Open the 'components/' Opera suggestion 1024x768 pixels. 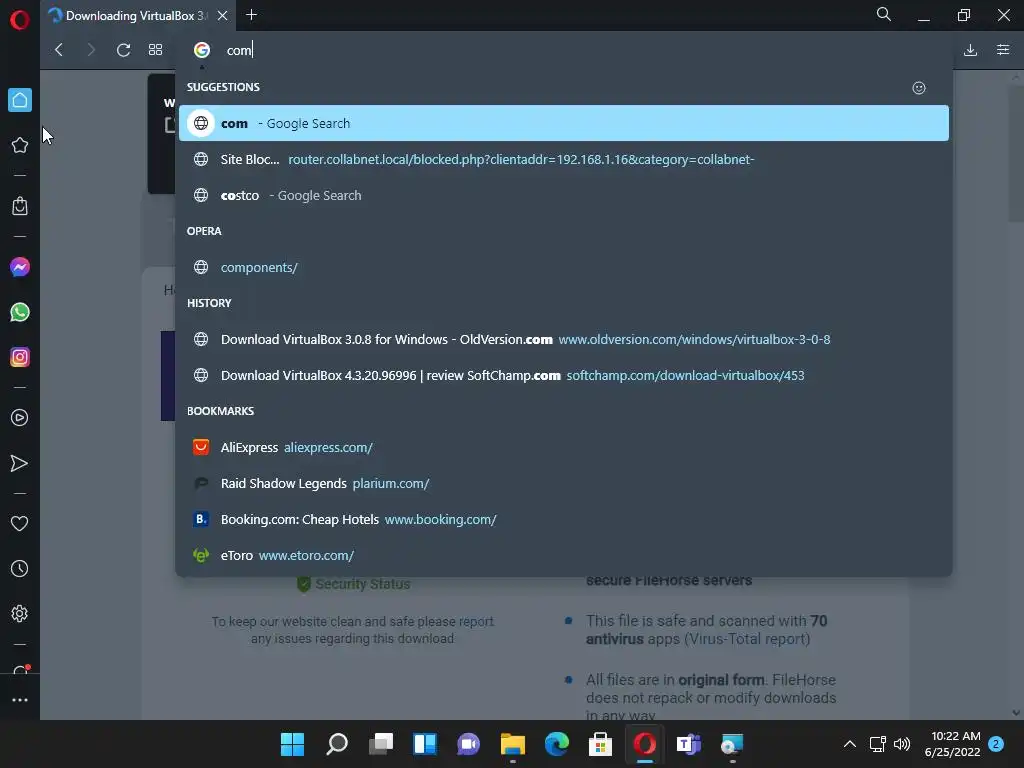click(x=564, y=267)
